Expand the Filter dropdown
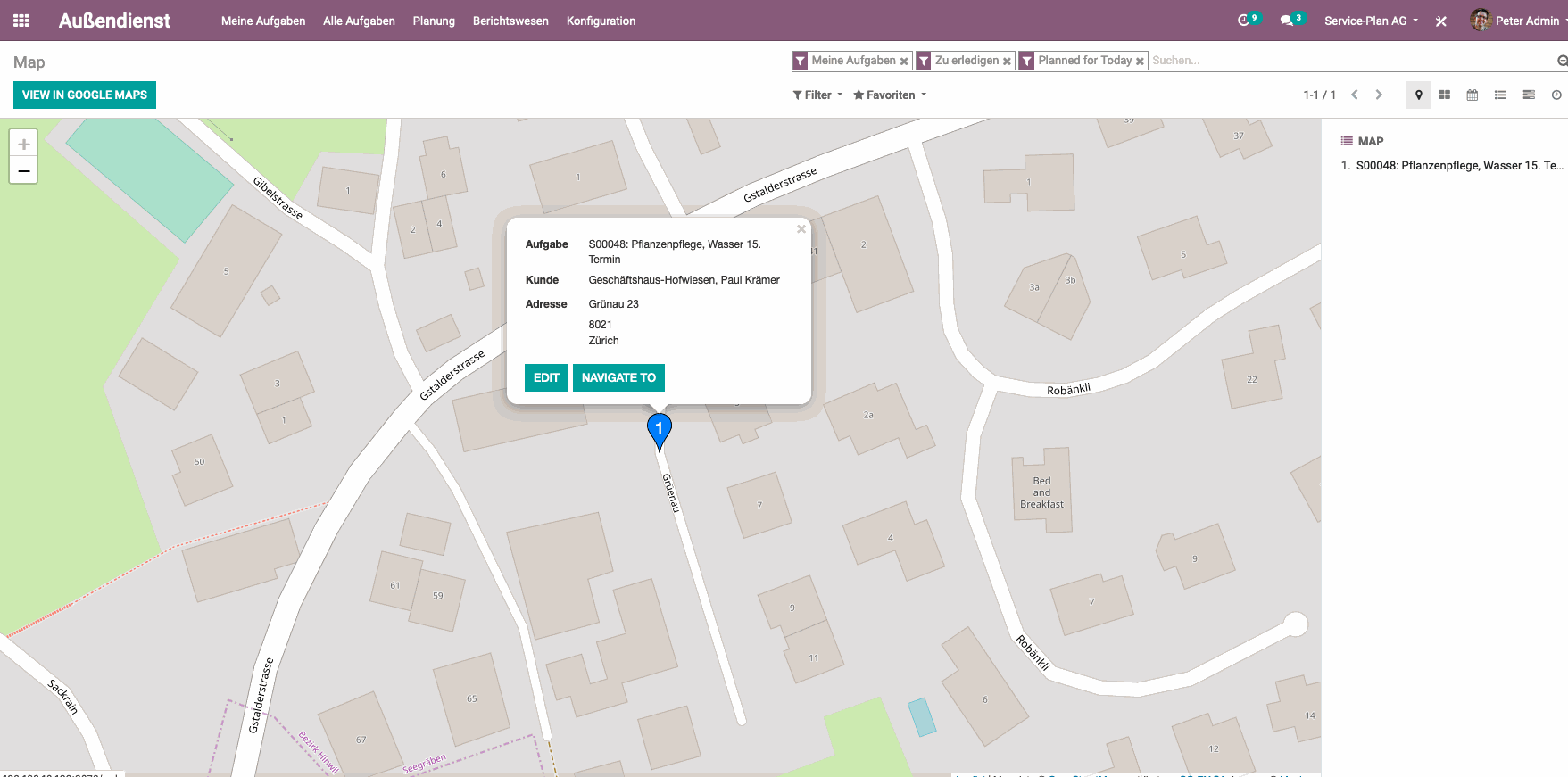The image size is (1568, 777). point(817,95)
